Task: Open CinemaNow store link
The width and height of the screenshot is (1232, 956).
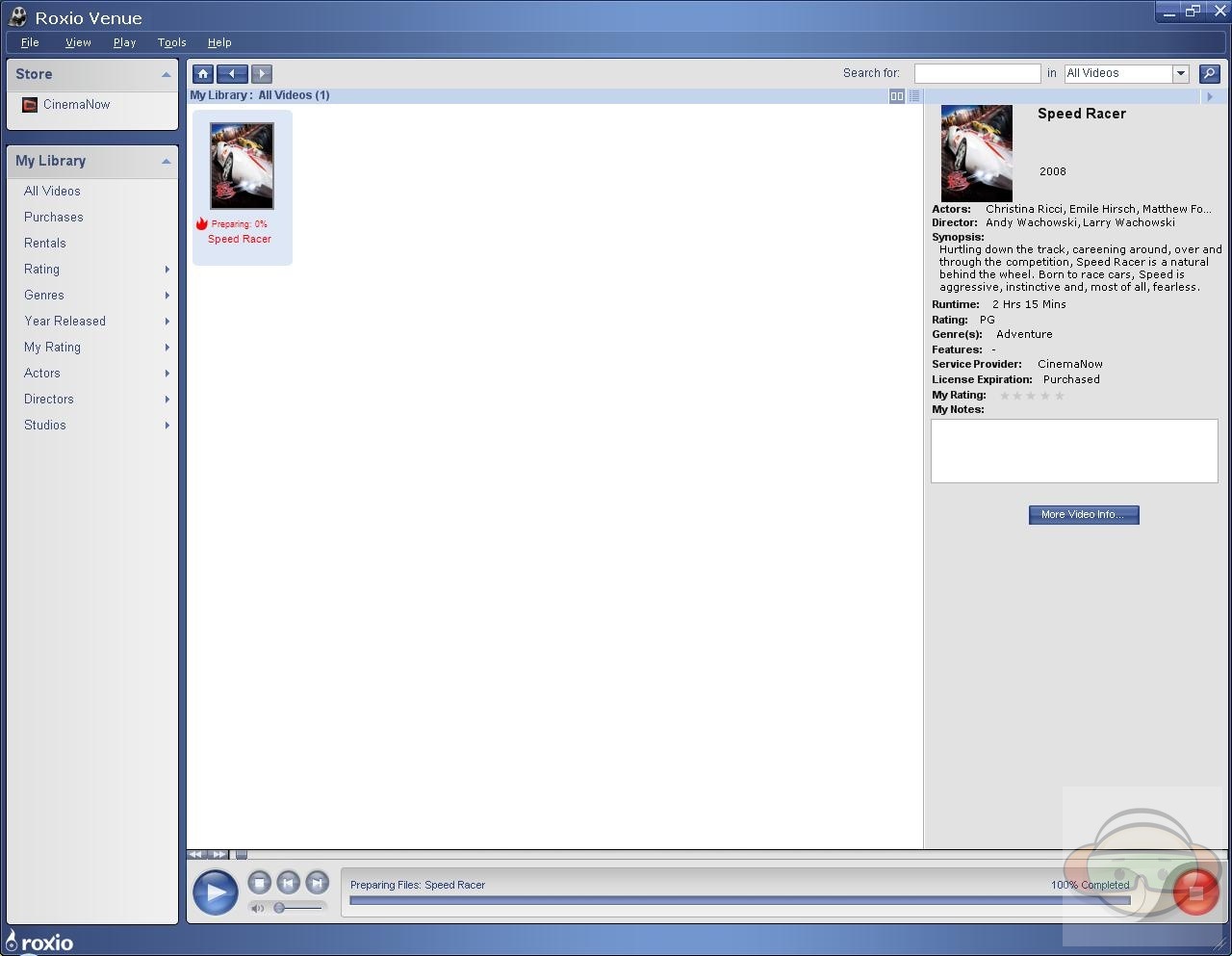Action: tap(76, 105)
